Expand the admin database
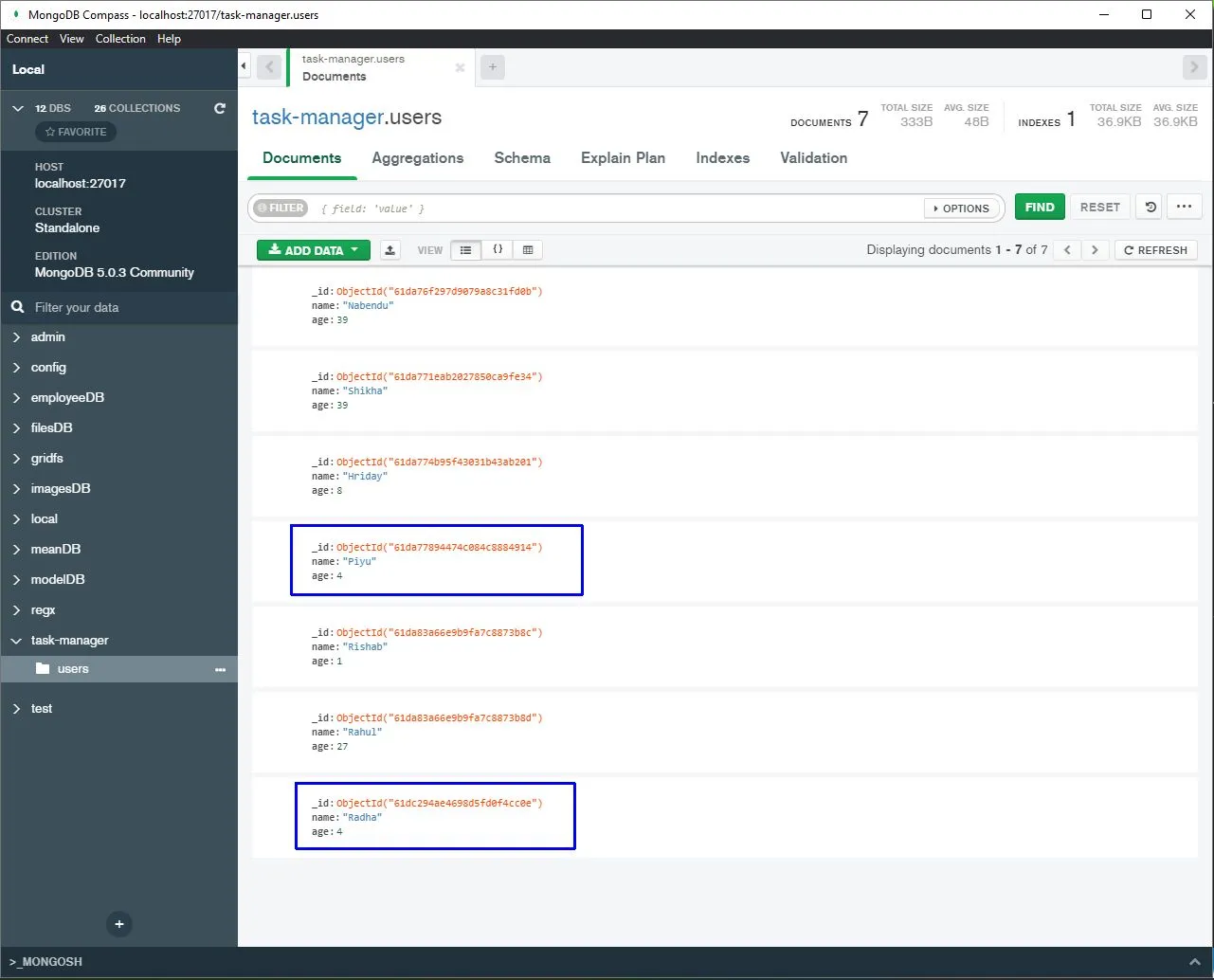The height and width of the screenshot is (980, 1214). coord(16,337)
